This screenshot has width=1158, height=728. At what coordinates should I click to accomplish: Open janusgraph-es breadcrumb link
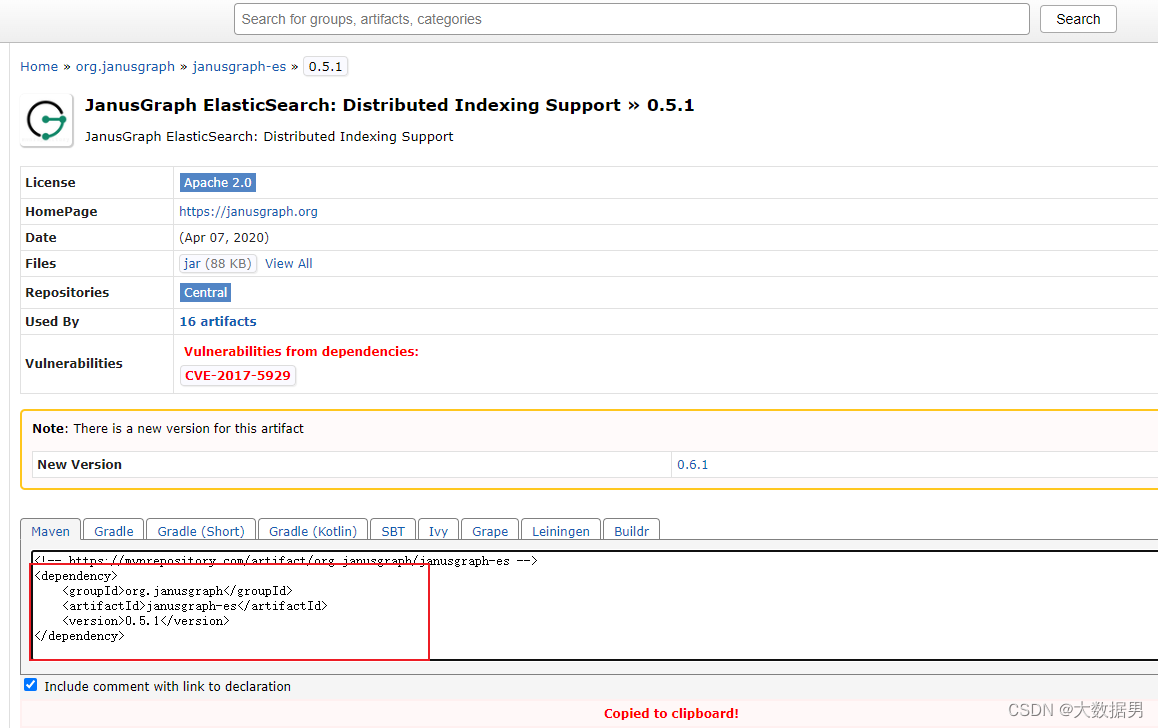click(239, 66)
